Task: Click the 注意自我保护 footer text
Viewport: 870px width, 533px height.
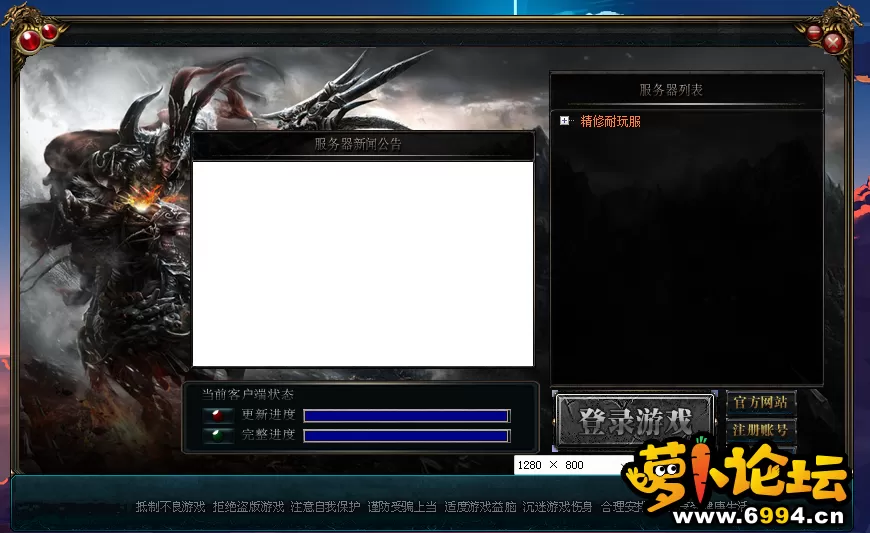Action: coord(325,506)
